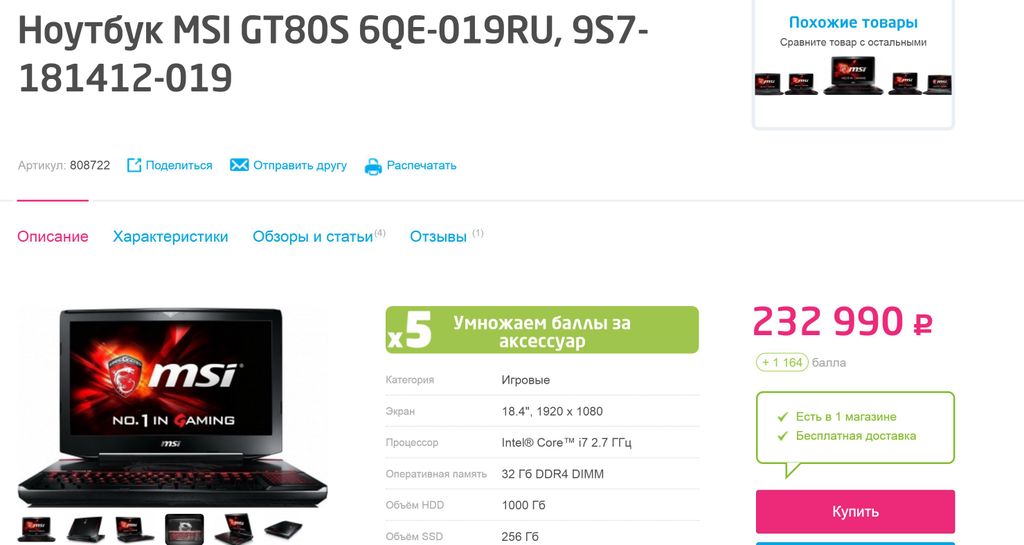Click the Есть в 1 магазине availability text
Screen dimensions: 1024x545
[846, 416]
